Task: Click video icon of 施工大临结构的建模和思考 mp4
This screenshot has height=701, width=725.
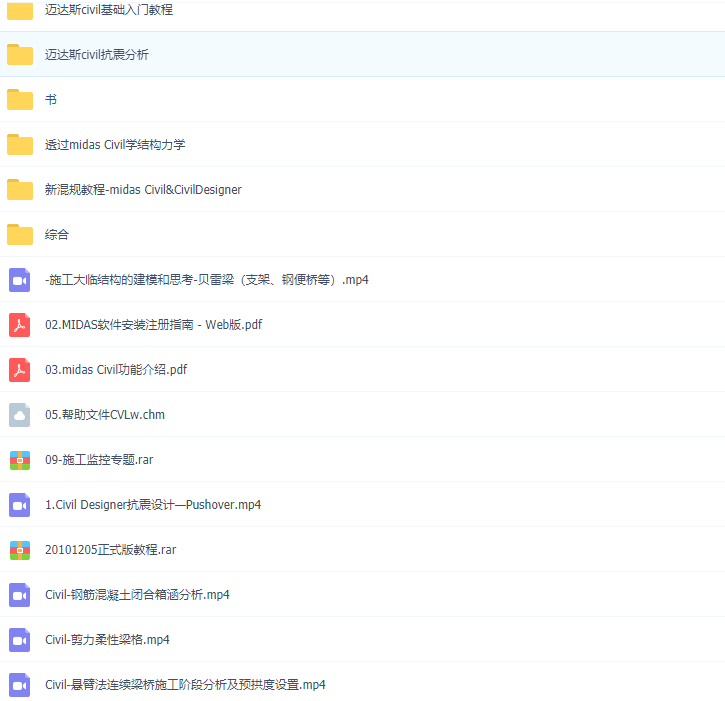Action: 19,280
